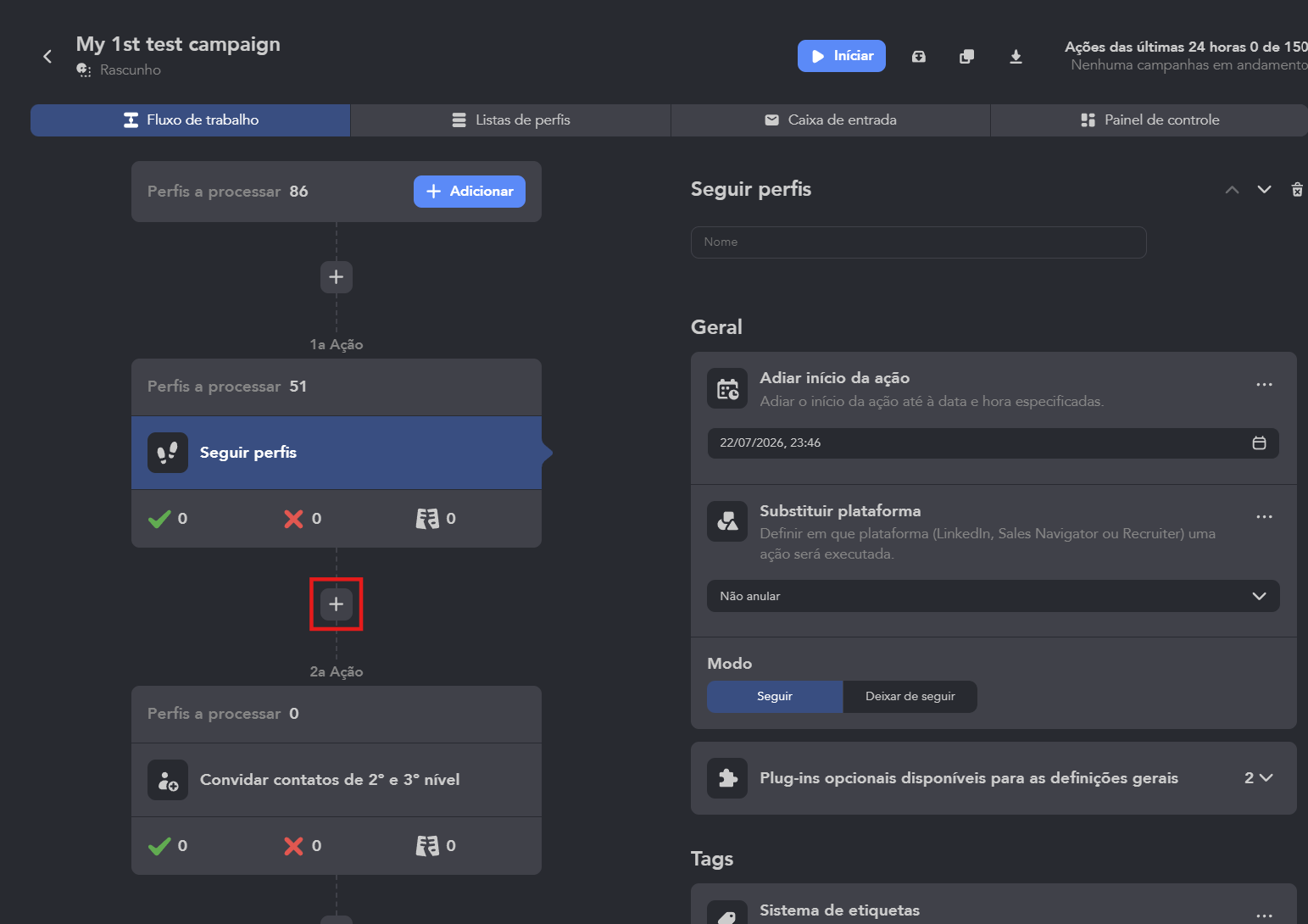Image resolution: width=1308 pixels, height=924 pixels.
Task: Open the three-dot menu for Adiar início da ação
Action: tap(1264, 385)
